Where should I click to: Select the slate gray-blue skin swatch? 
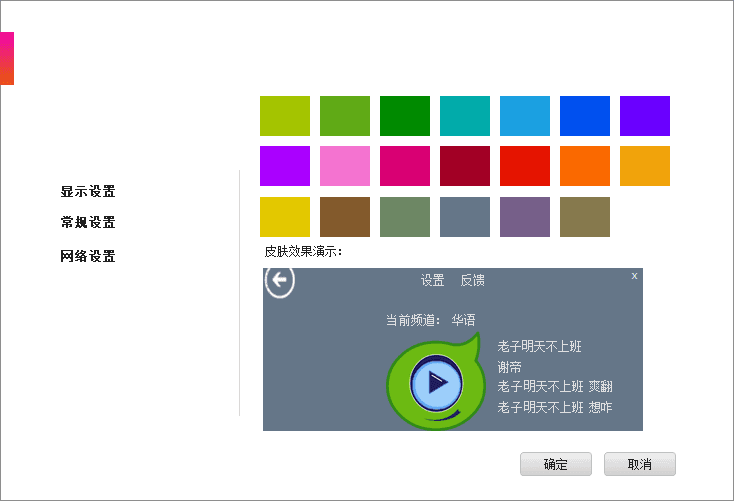tap(465, 217)
